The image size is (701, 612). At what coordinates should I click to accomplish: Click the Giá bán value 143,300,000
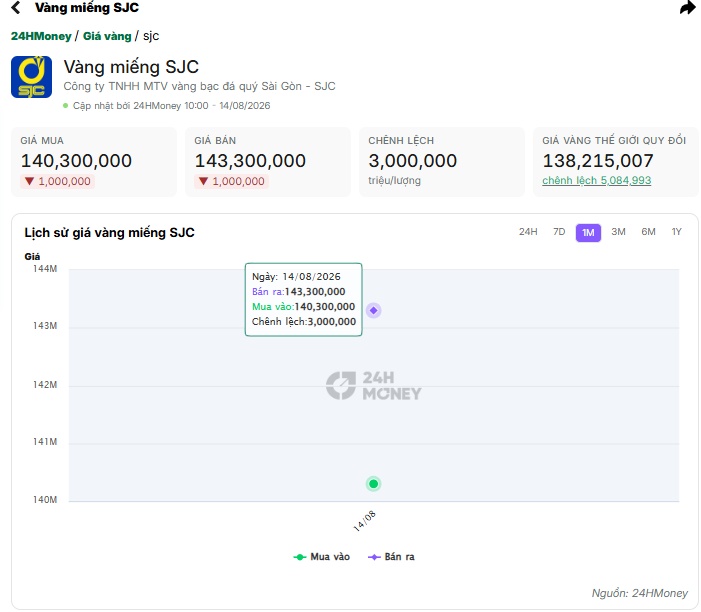tap(250, 161)
